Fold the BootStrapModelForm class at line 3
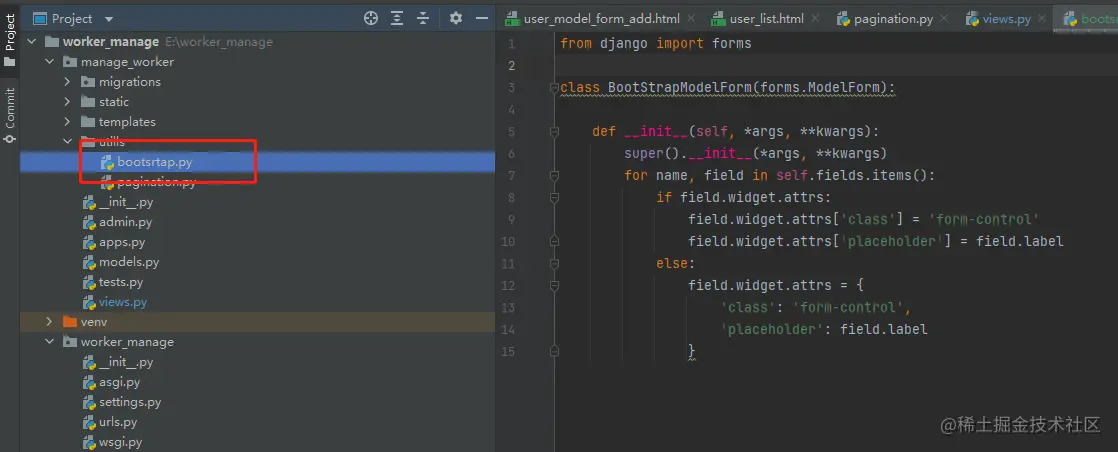 (553, 88)
